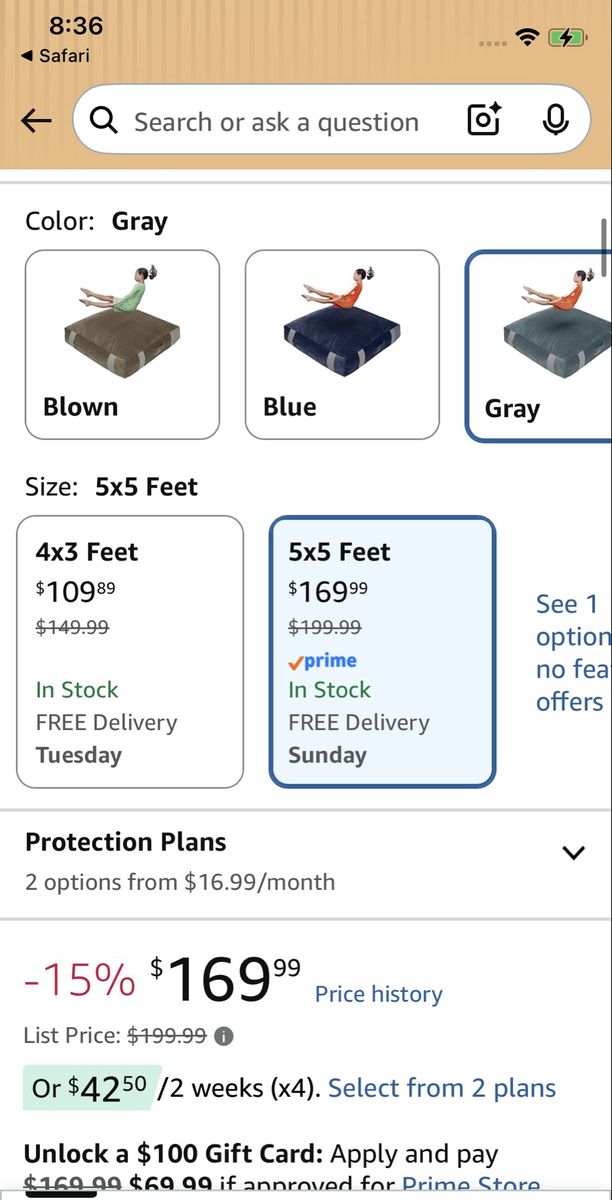Focus the Search or ask a question field
The image size is (612, 1200).
click(x=276, y=122)
